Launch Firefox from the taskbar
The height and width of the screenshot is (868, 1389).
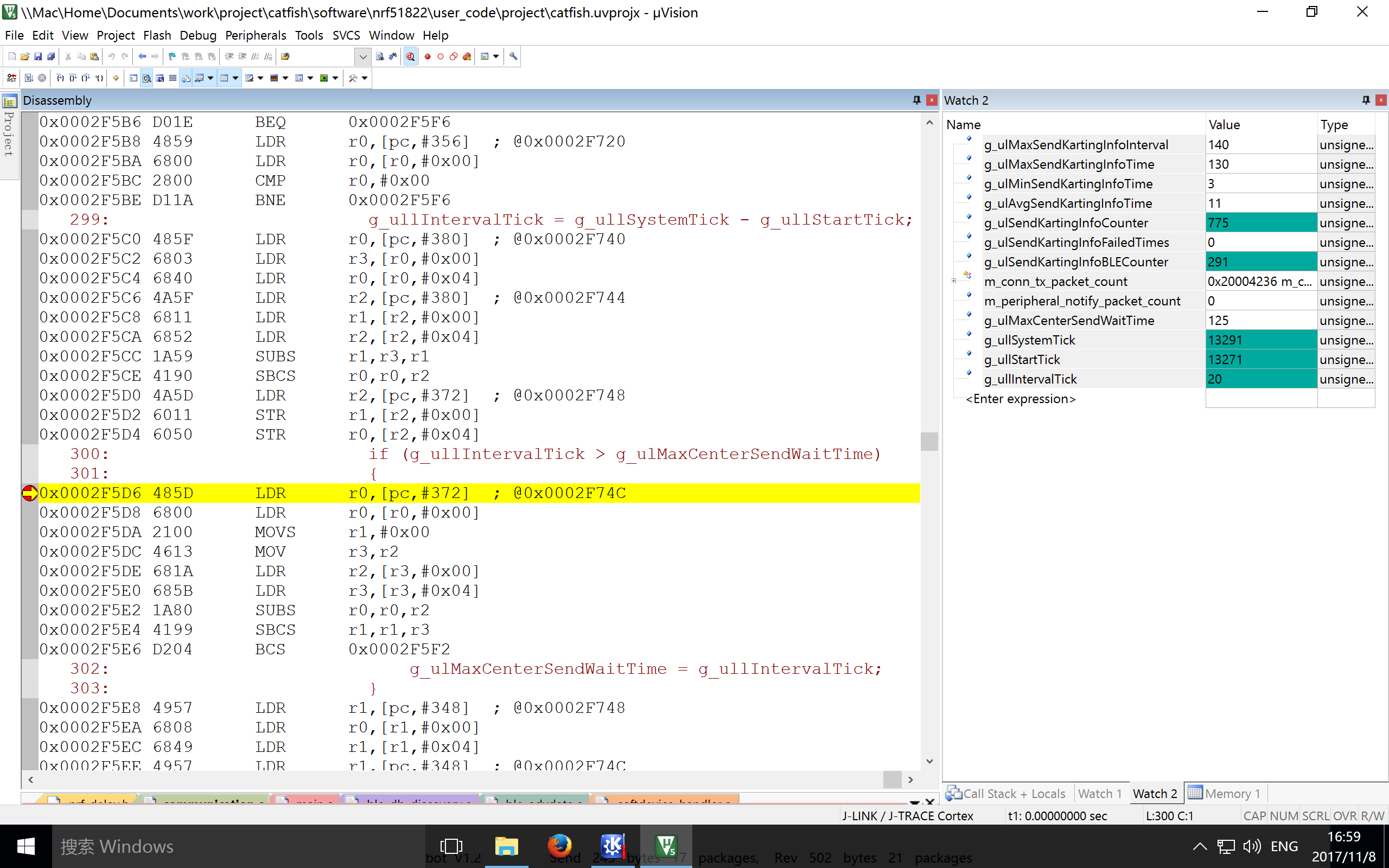559,846
